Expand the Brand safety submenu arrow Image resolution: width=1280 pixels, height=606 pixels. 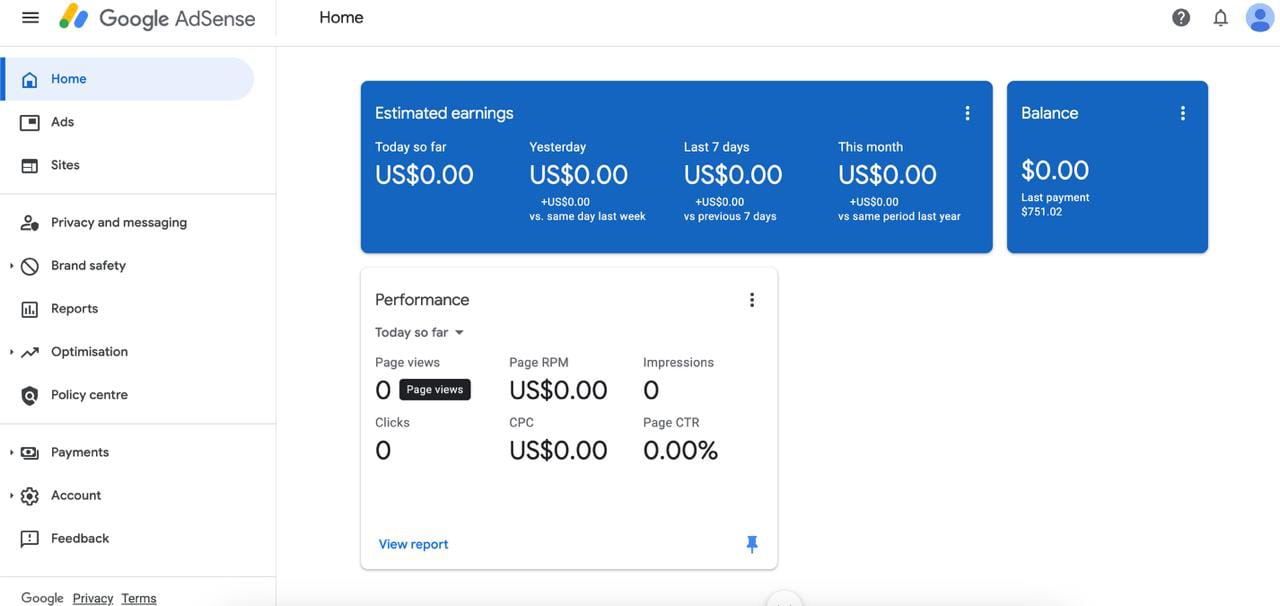point(11,266)
